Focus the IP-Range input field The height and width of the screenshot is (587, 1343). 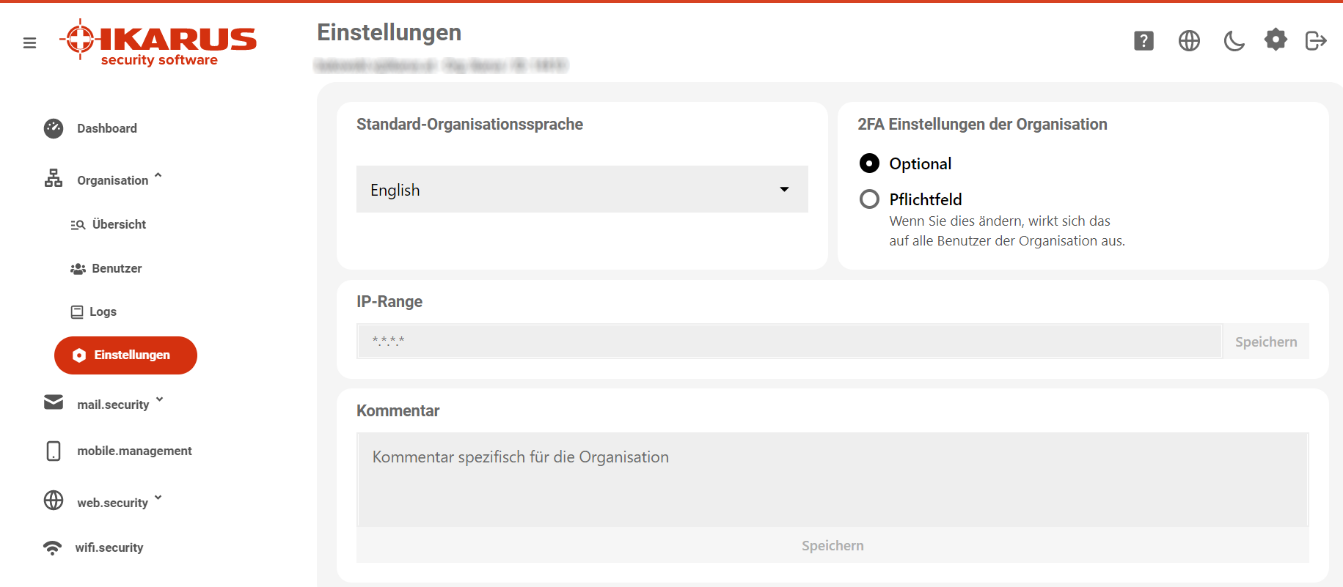point(789,341)
